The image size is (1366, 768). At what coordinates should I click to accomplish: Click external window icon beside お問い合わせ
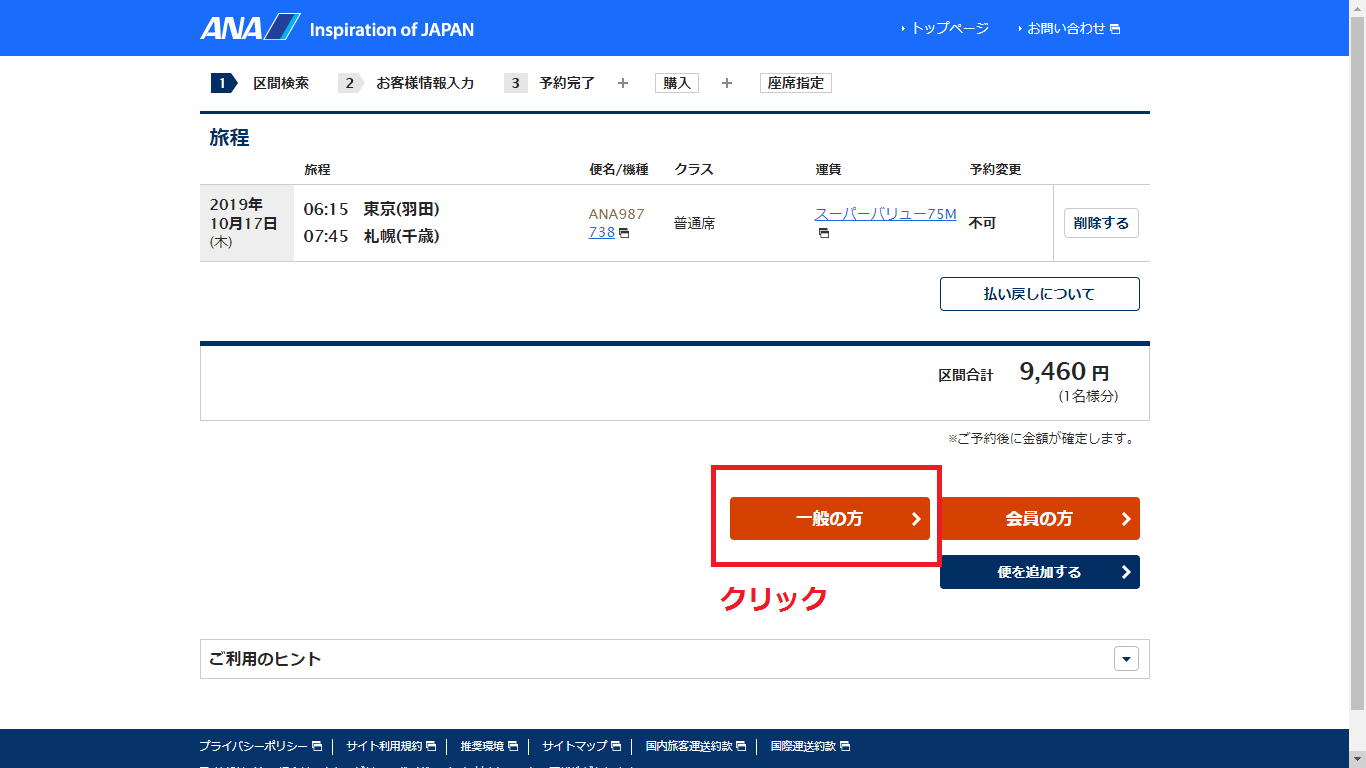click(x=1115, y=29)
